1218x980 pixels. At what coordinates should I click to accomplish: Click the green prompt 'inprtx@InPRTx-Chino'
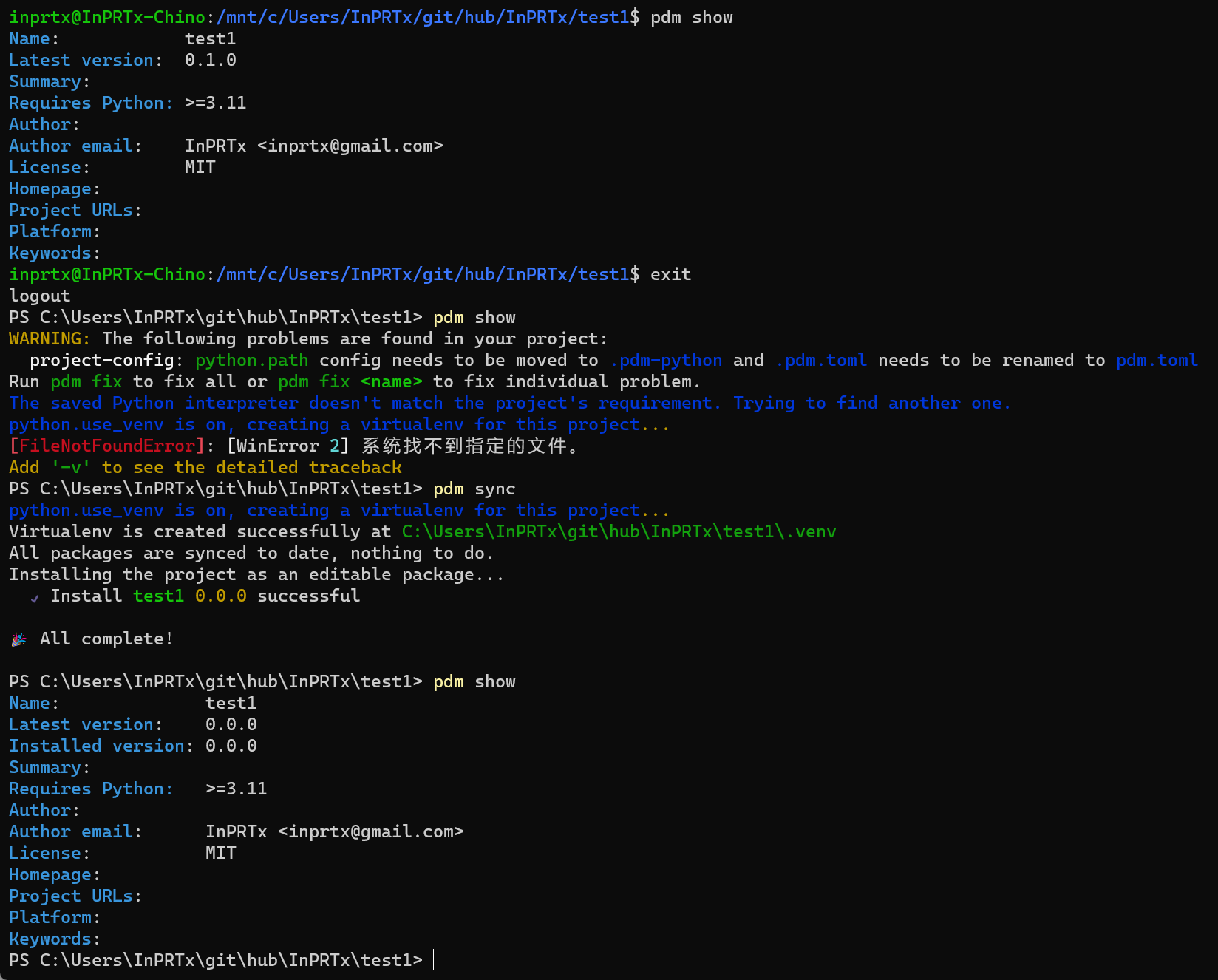106,17
